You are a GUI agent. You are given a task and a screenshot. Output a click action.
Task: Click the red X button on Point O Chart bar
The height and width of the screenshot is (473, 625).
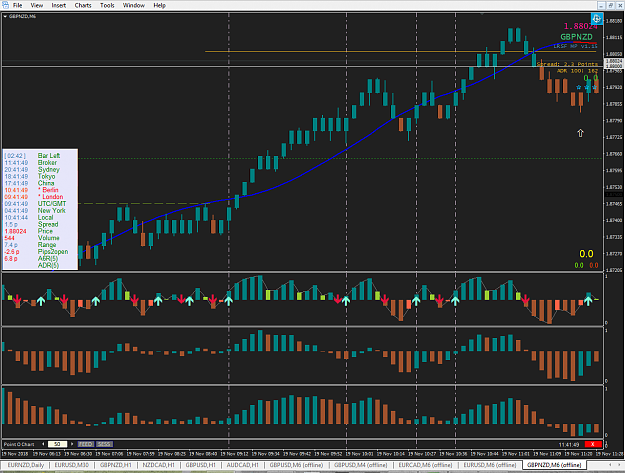point(593,444)
